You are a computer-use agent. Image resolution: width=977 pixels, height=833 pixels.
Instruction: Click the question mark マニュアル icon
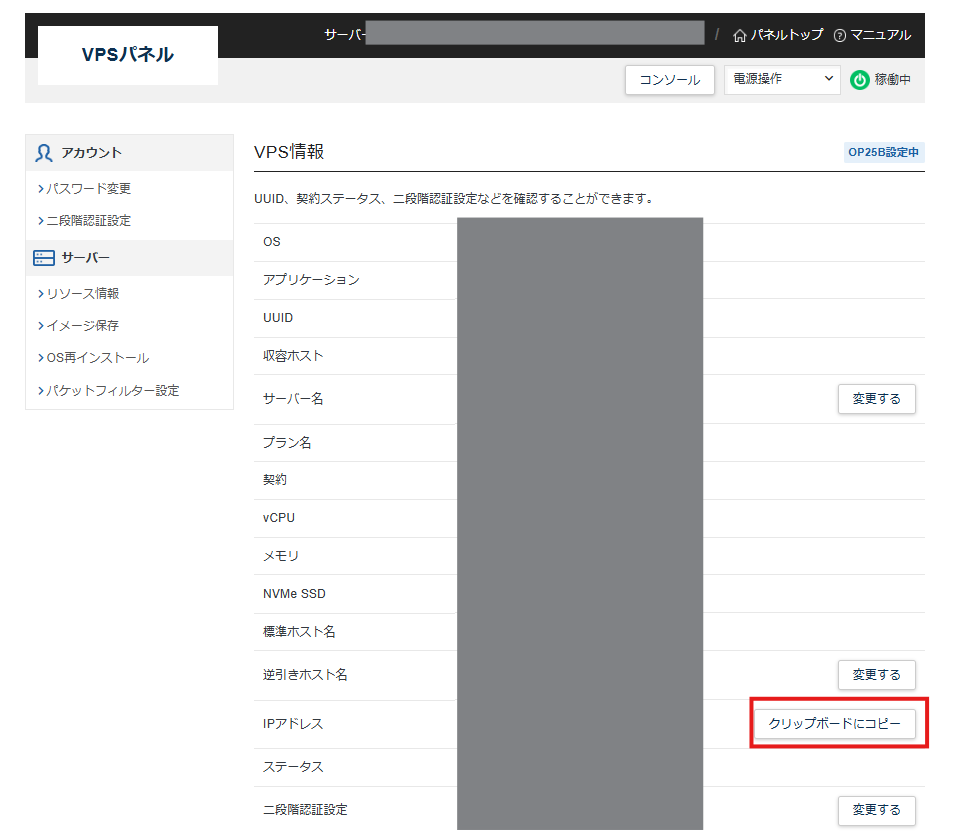point(840,35)
